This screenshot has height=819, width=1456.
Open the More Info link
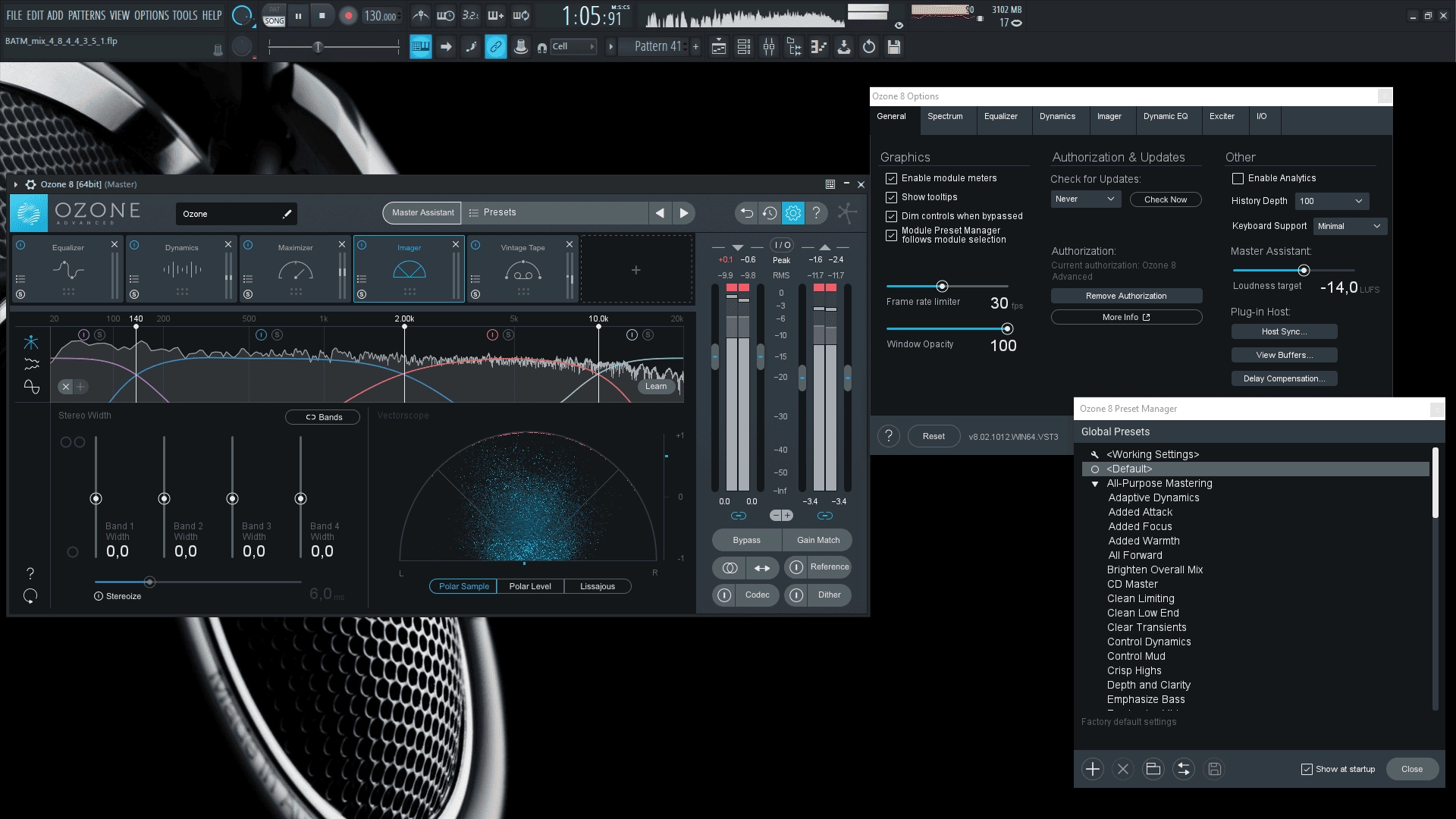coord(1126,317)
